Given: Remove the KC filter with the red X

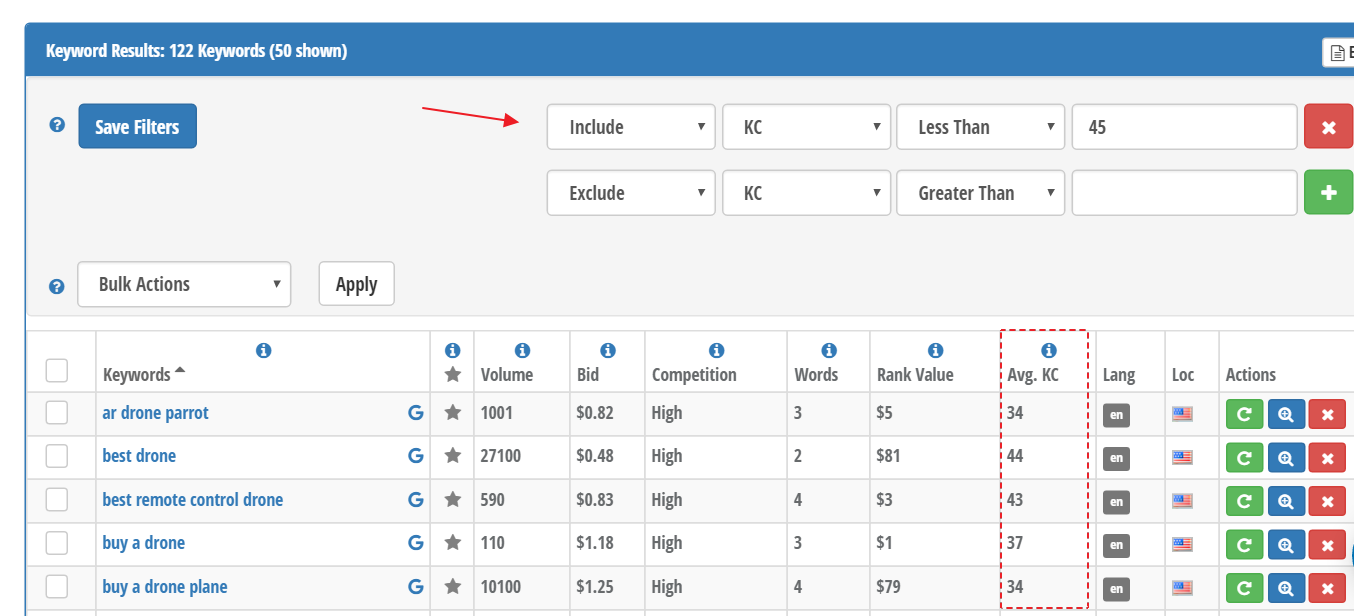Looking at the screenshot, I should (x=1328, y=126).
